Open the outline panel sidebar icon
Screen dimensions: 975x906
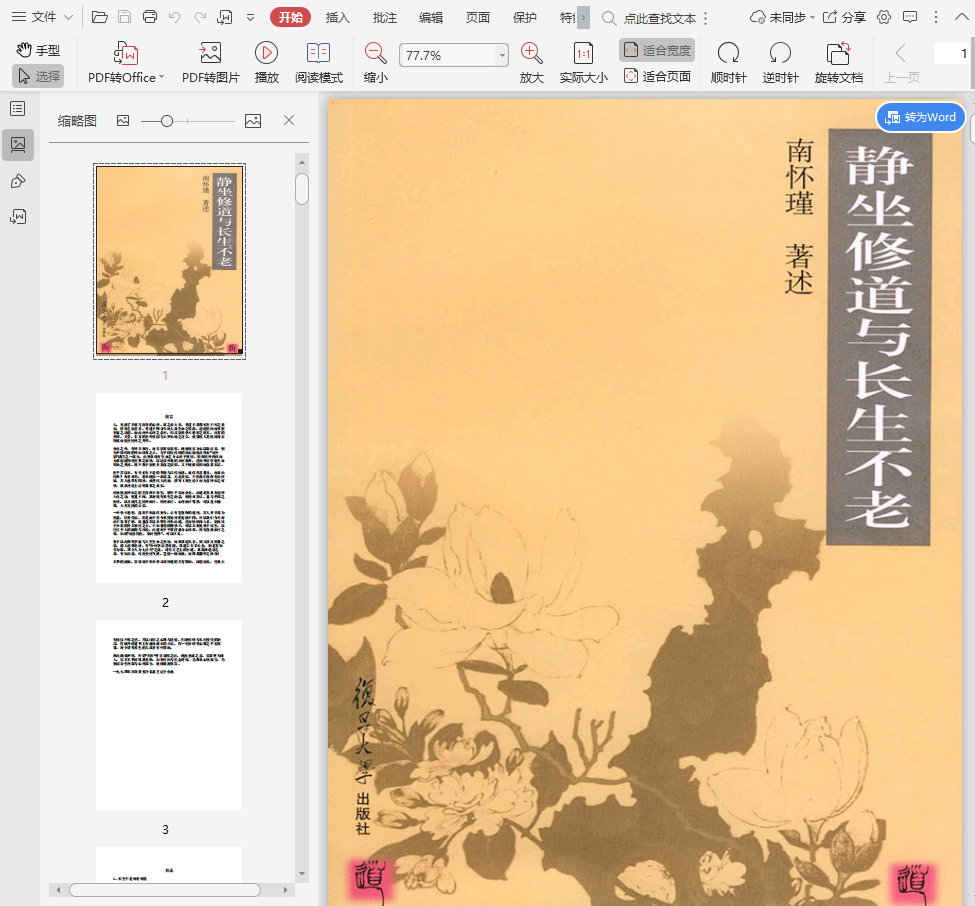(18, 109)
